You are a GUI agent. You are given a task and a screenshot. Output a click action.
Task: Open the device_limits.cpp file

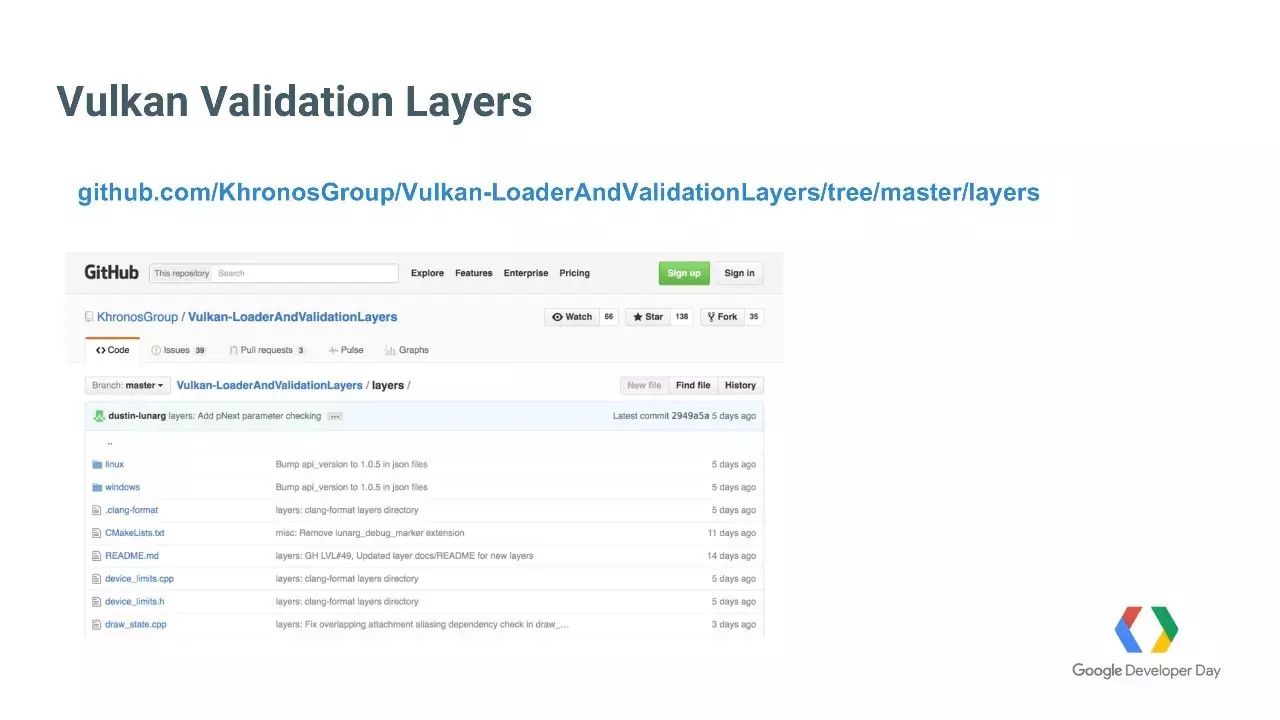tap(139, 579)
